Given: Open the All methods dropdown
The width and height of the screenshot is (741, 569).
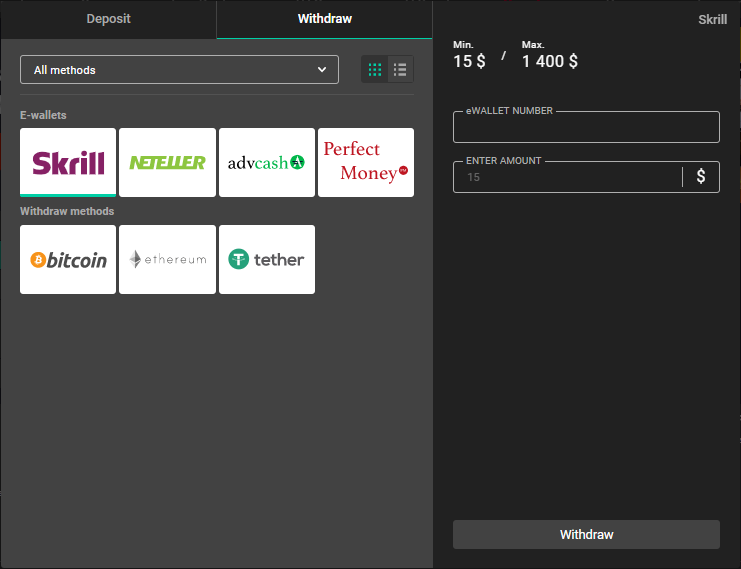Looking at the screenshot, I should point(180,69).
